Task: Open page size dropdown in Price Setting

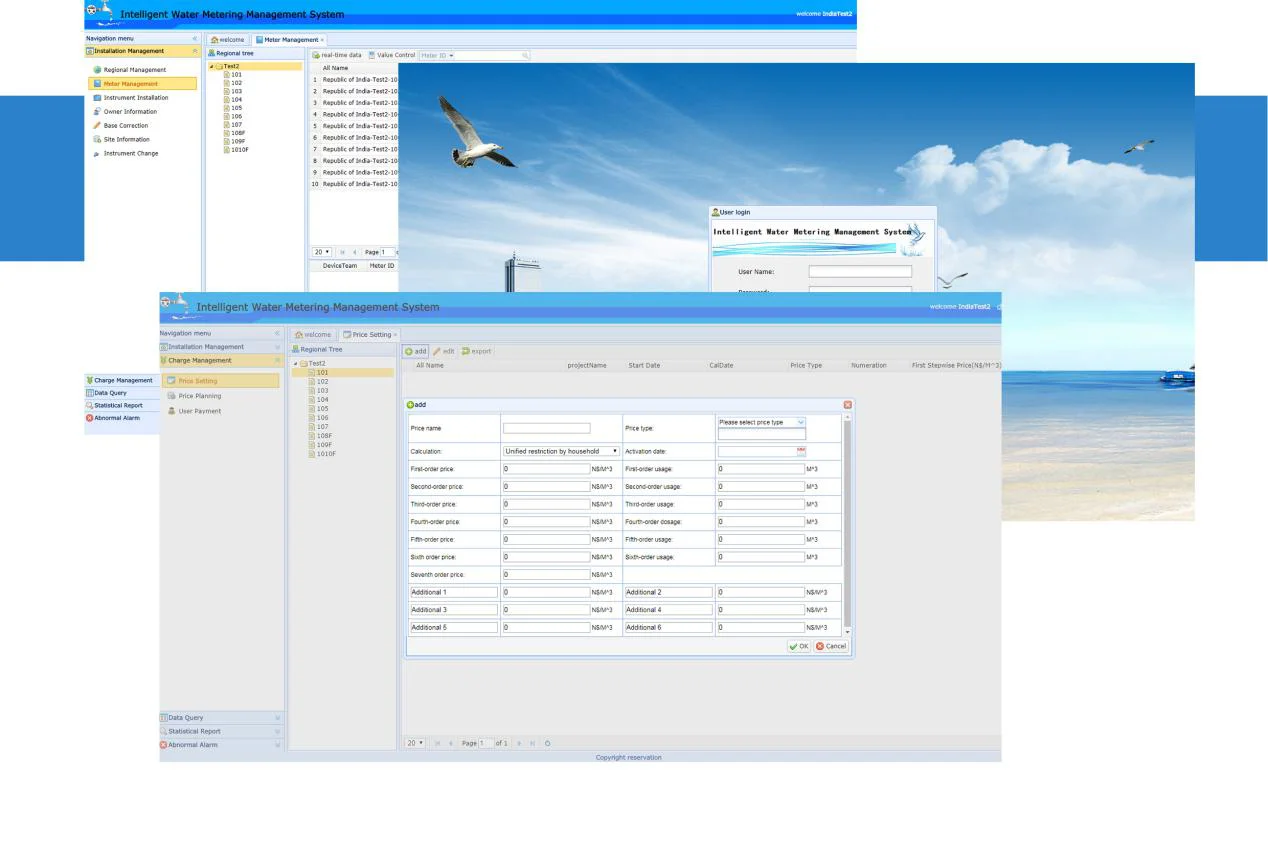Action: coord(414,743)
